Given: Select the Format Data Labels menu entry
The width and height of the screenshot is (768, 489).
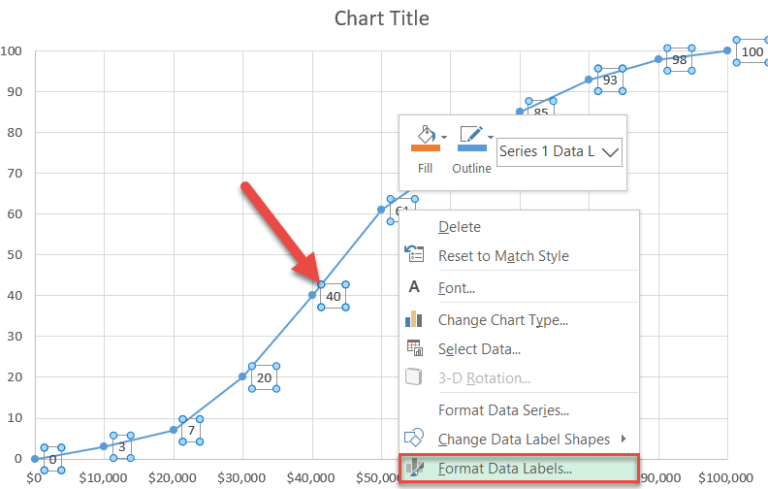Looking at the screenshot, I should [x=519, y=469].
